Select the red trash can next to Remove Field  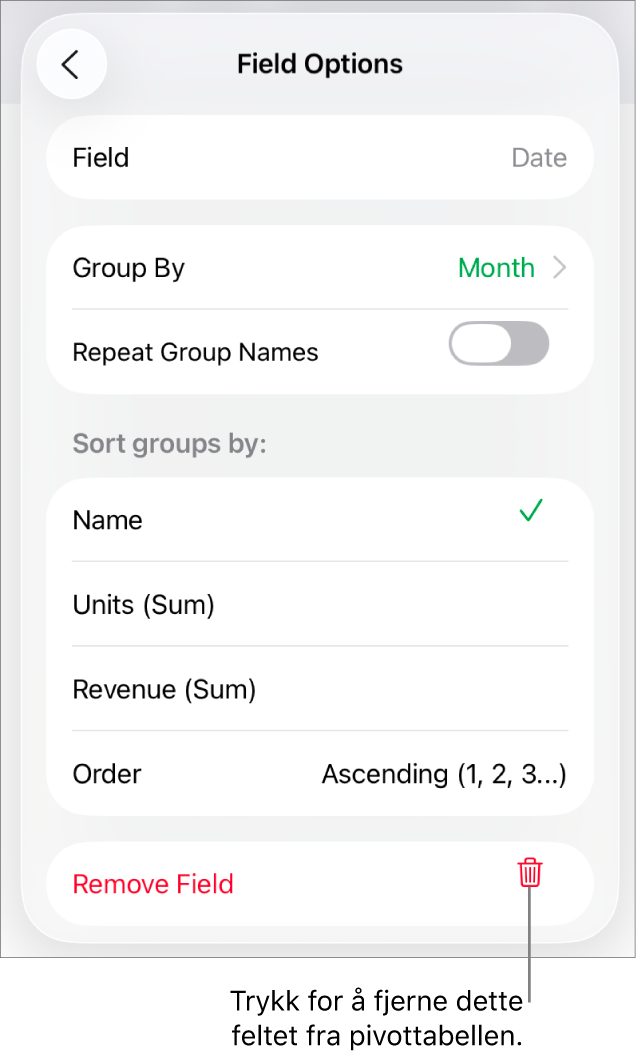tap(529, 873)
